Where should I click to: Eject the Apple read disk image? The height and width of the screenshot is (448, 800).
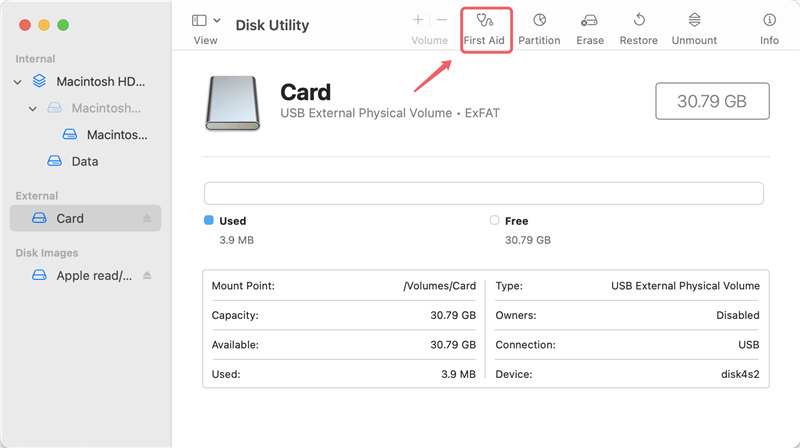pos(147,275)
